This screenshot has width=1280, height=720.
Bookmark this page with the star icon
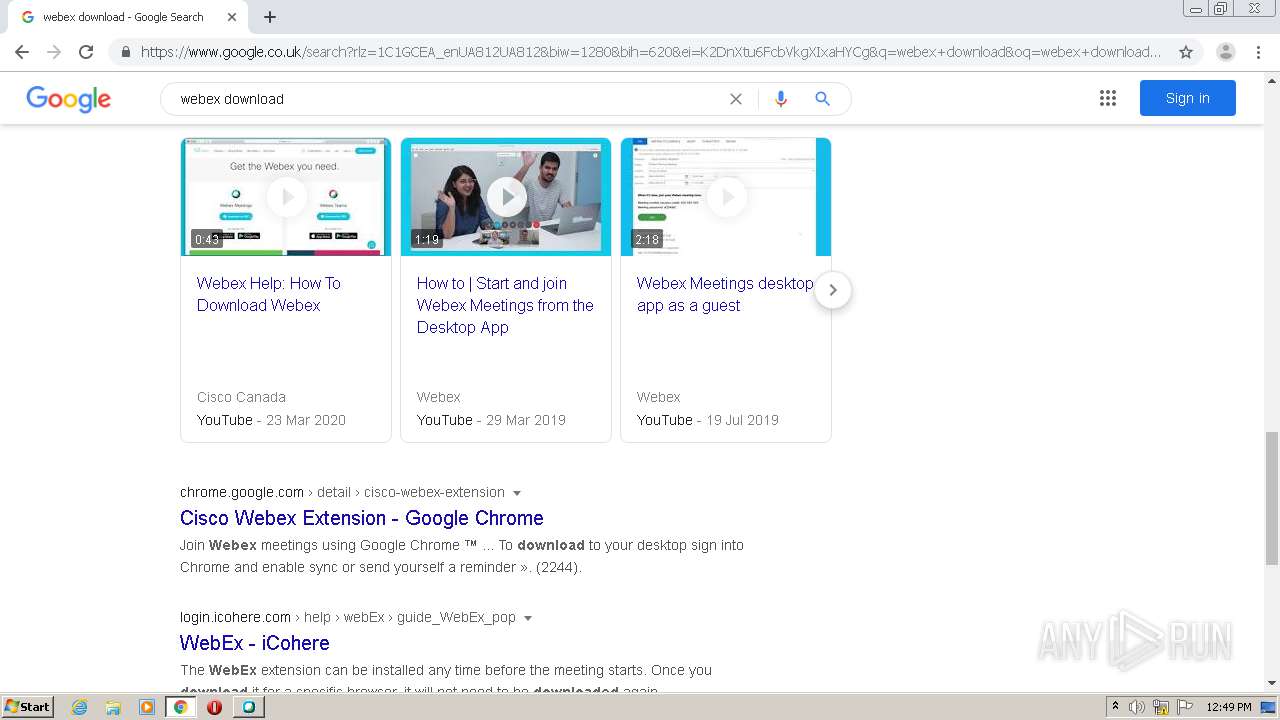1186,52
